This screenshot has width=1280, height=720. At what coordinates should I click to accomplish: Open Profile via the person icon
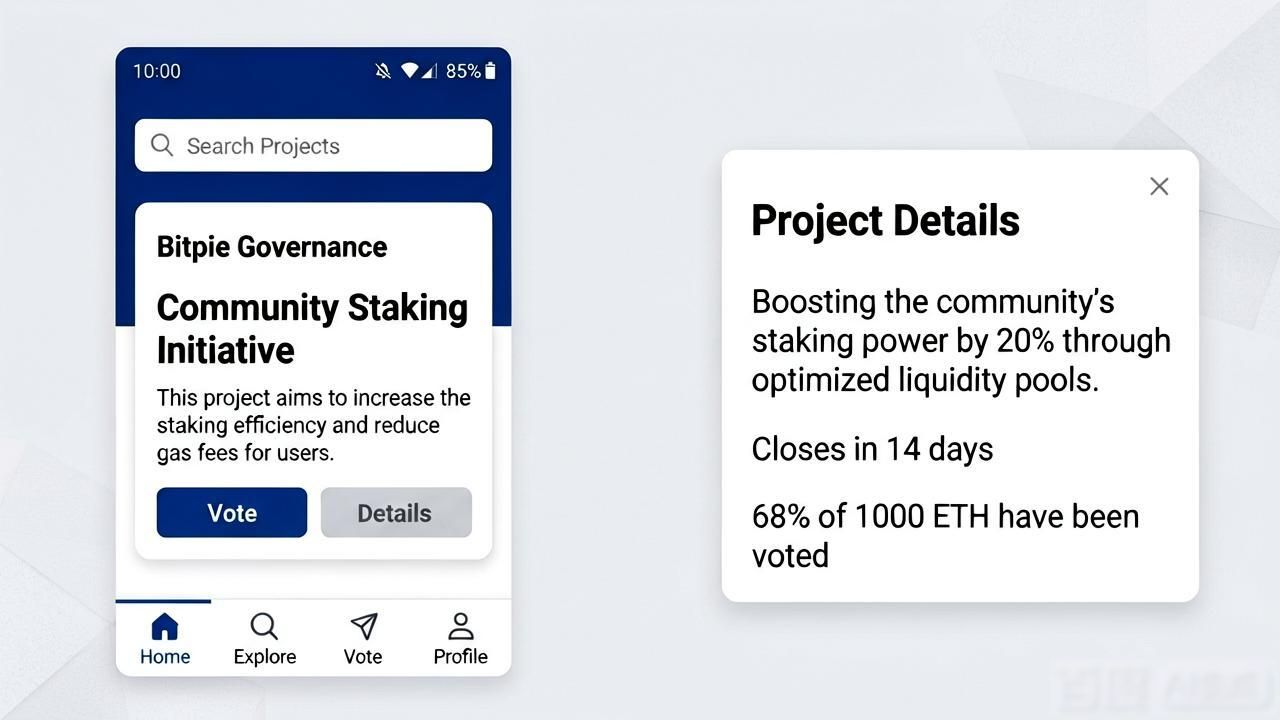pos(461,626)
